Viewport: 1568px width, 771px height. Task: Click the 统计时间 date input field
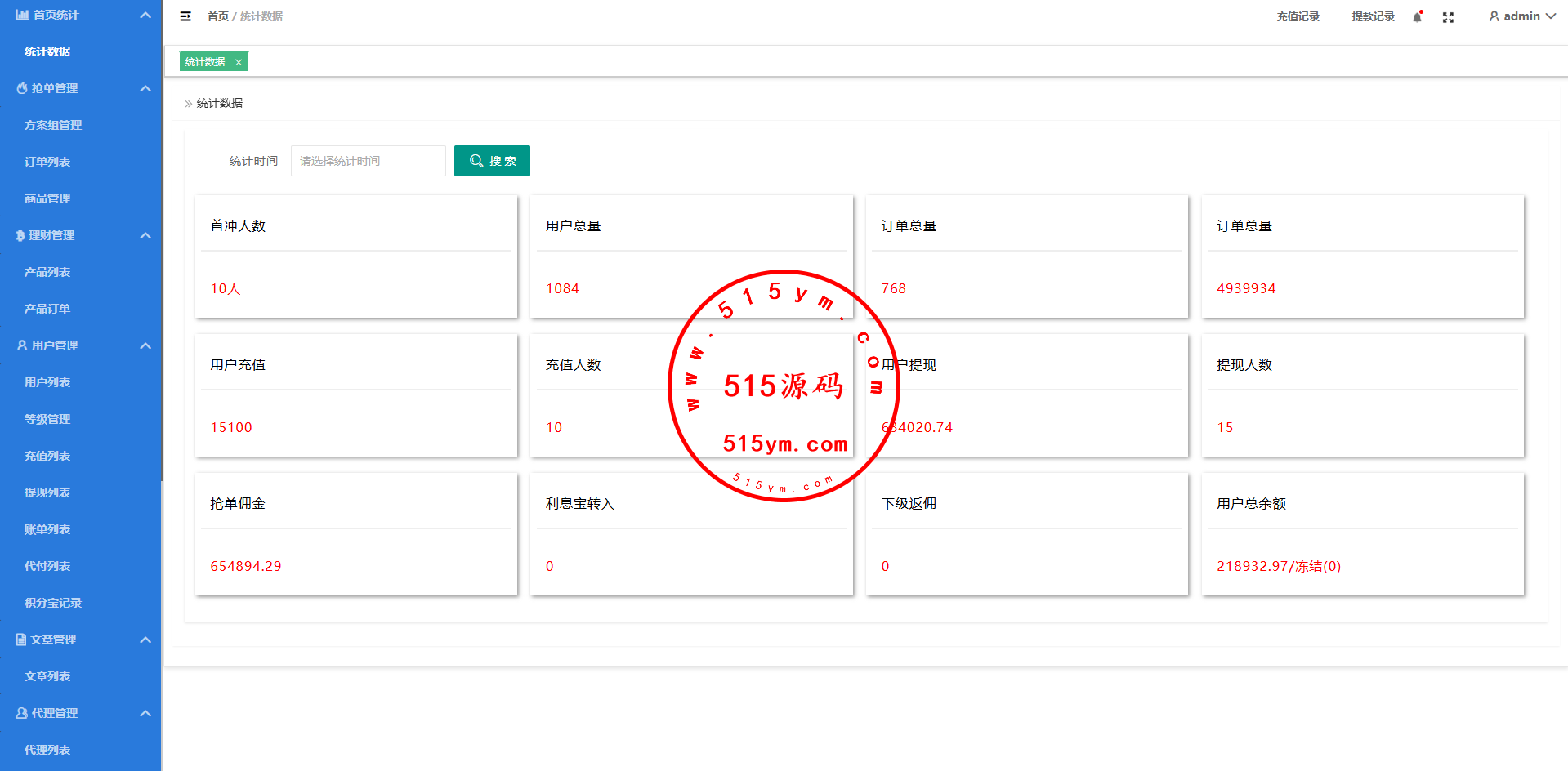pyautogui.click(x=368, y=161)
